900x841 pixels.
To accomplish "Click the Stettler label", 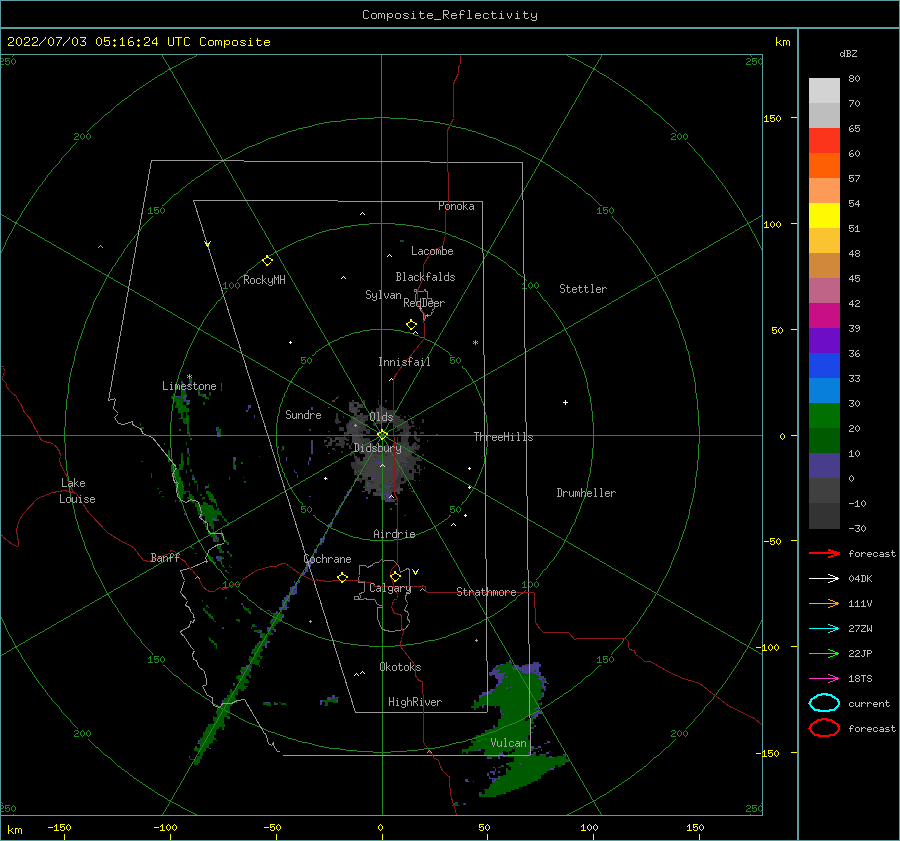I will [583, 289].
